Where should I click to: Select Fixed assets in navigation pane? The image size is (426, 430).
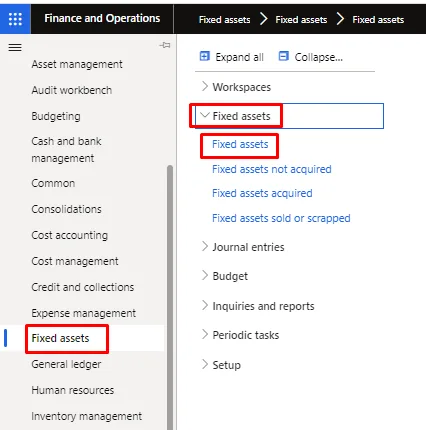(60, 338)
